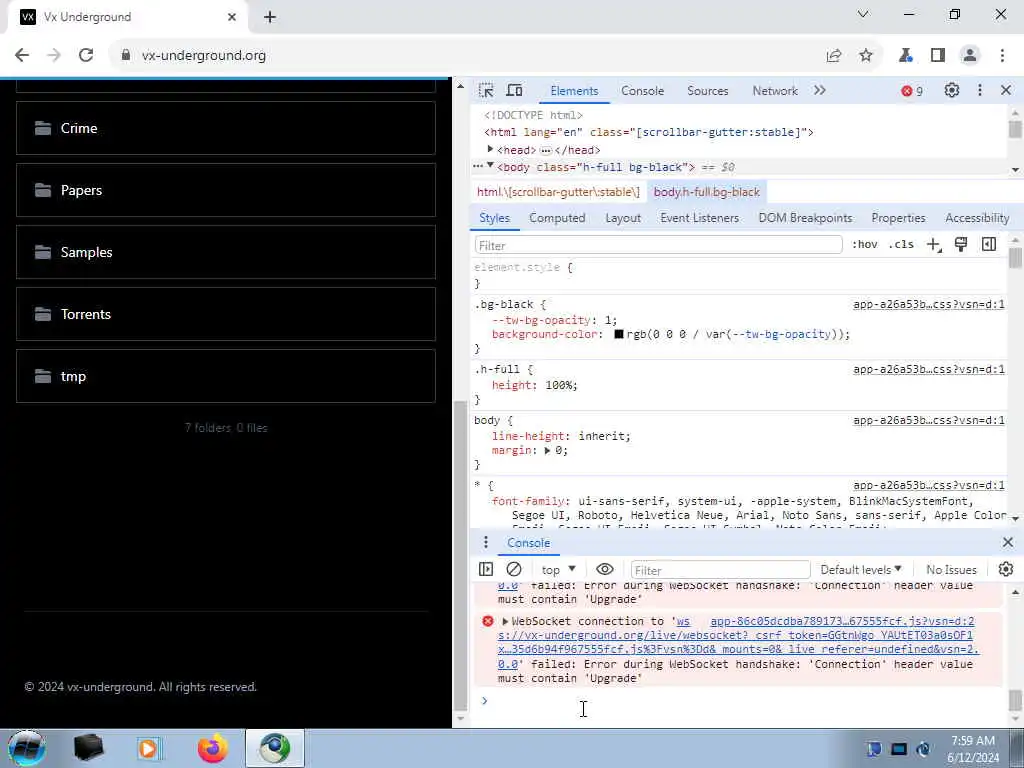Click the black background-color swatch
Image resolution: width=1024 pixels, height=768 pixels.
(618, 334)
